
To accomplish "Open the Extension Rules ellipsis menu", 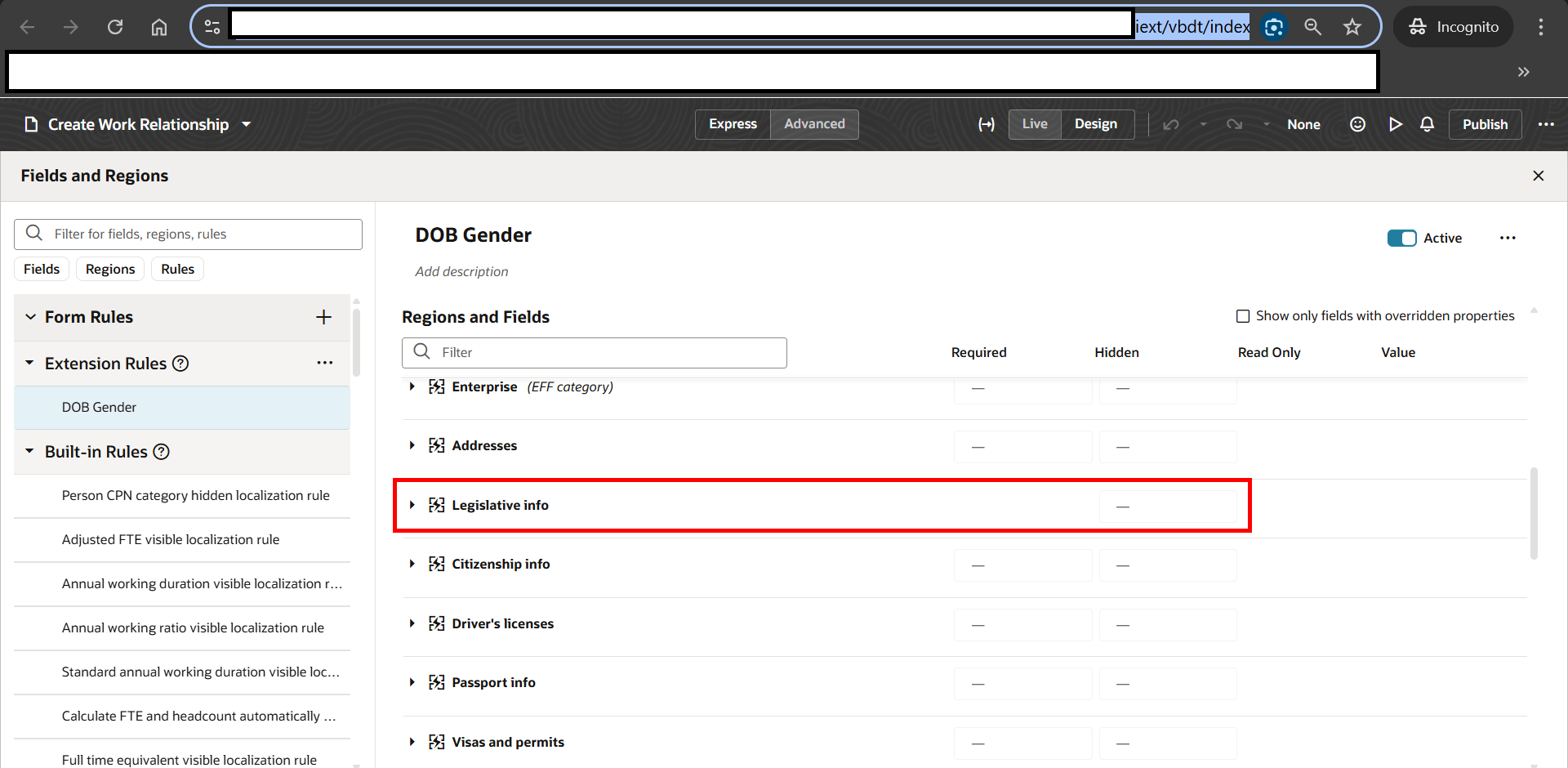I will tap(325, 363).
